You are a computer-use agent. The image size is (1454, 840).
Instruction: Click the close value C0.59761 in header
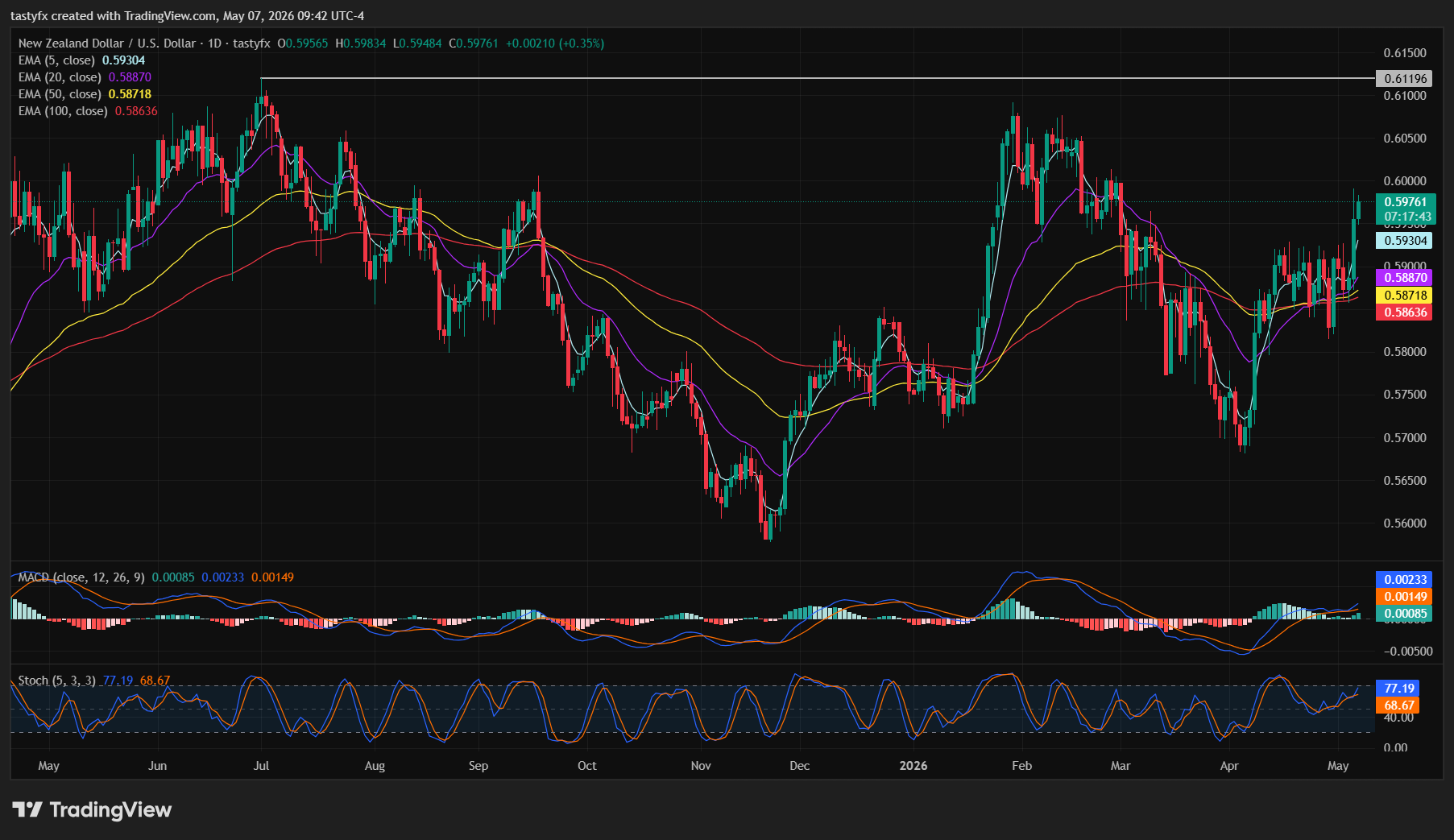474,43
